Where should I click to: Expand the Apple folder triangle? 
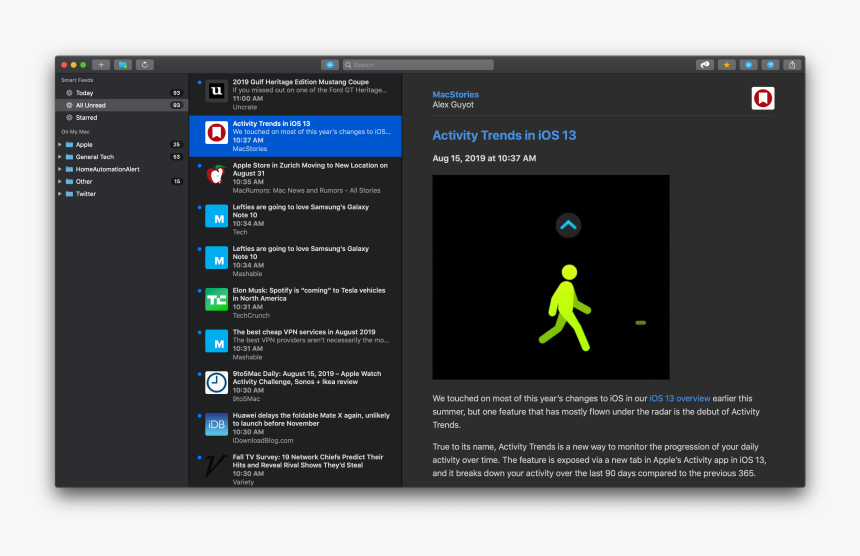pyautogui.click(x=60, y=145)
